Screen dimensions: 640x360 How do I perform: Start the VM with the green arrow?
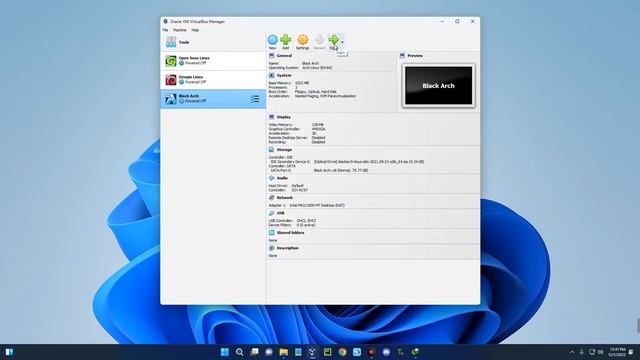[333, 40]
